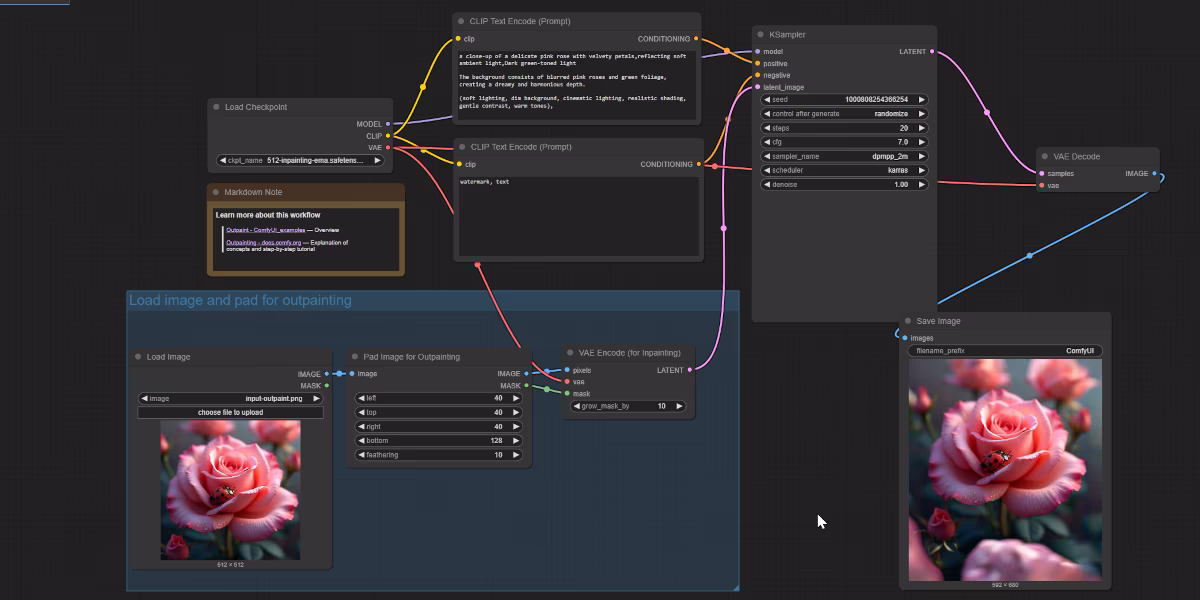1200x600 pixels.
Task: Open the scheduler dropdown showing karras
Action: click(844, 170)
